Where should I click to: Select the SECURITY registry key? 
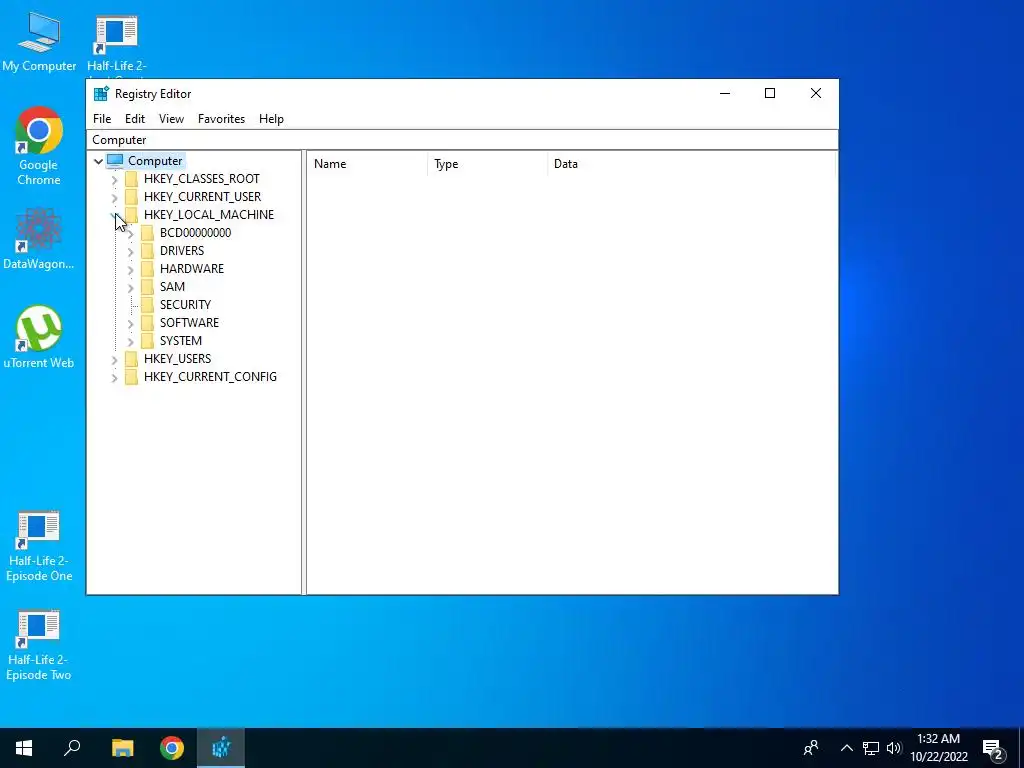[x=185, y=305]
